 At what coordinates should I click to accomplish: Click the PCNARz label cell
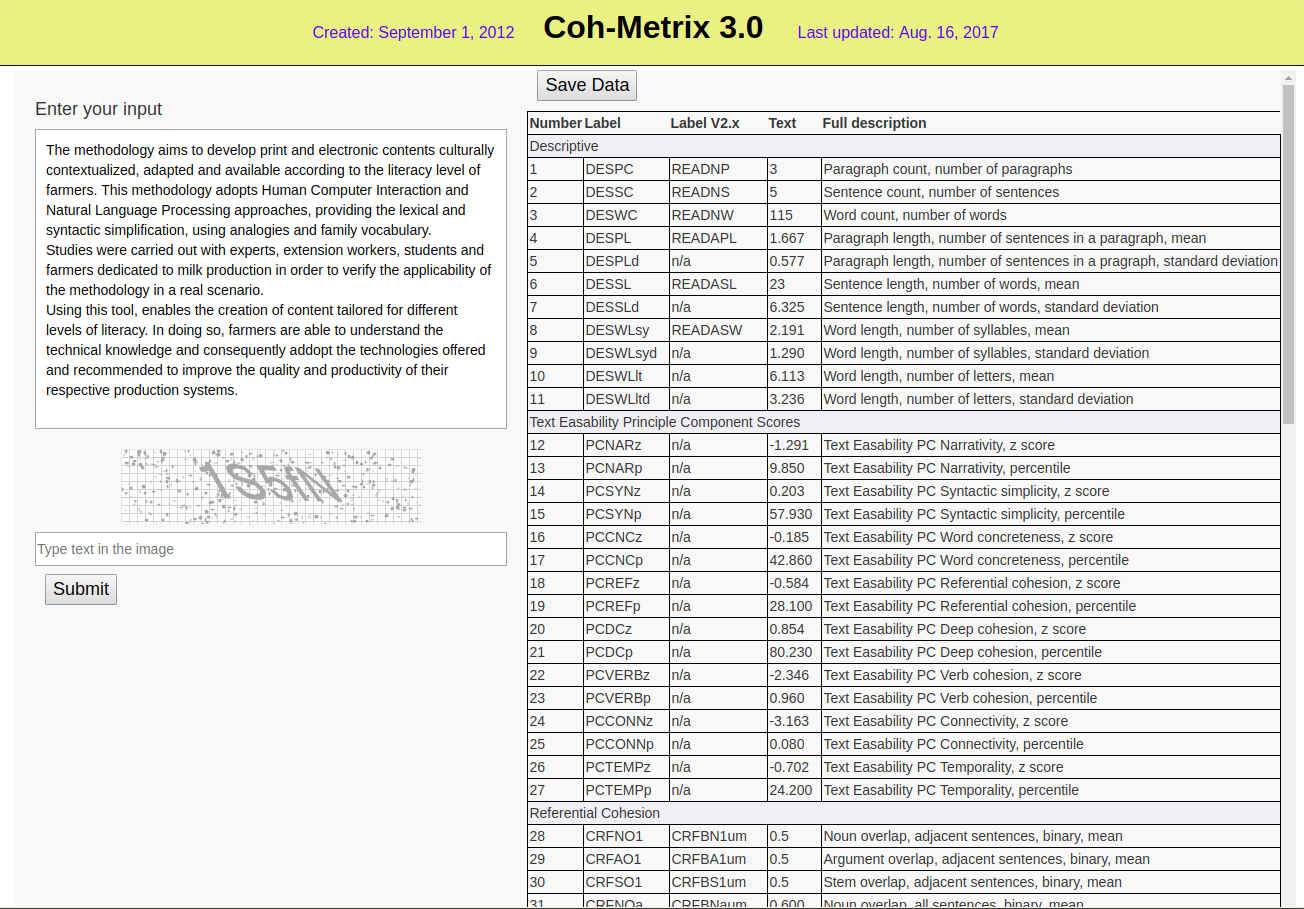pos(626,445)
